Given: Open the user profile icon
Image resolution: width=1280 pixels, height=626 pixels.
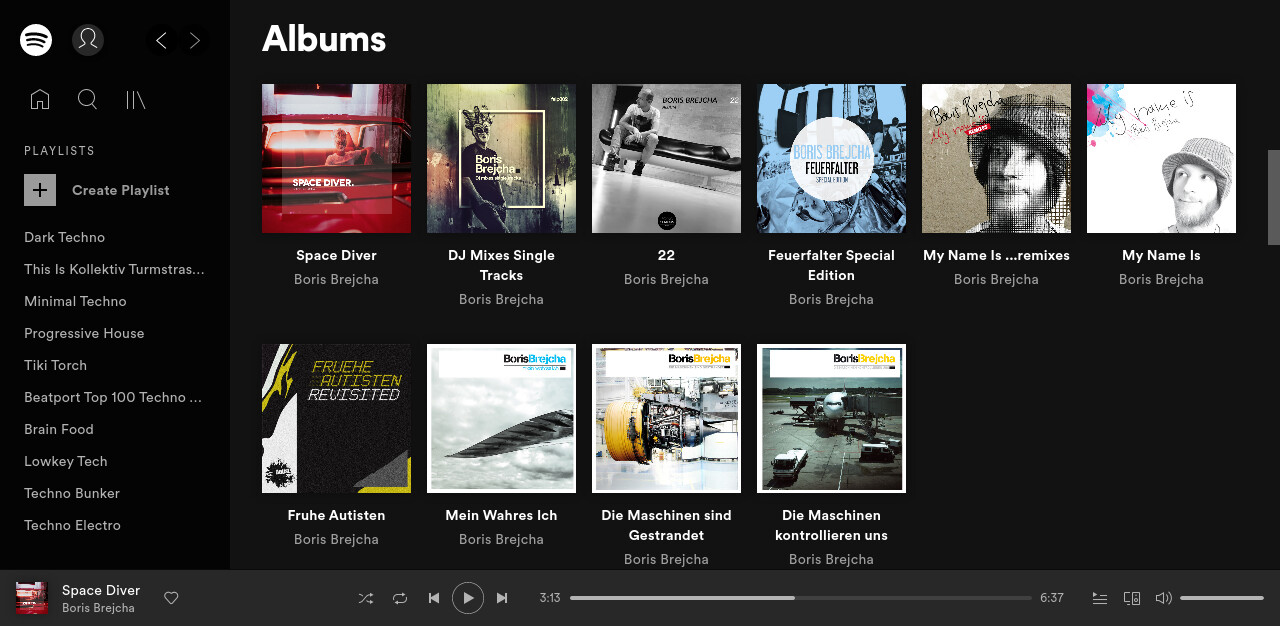Looking at the screenshot, I should tap(88, 40).
